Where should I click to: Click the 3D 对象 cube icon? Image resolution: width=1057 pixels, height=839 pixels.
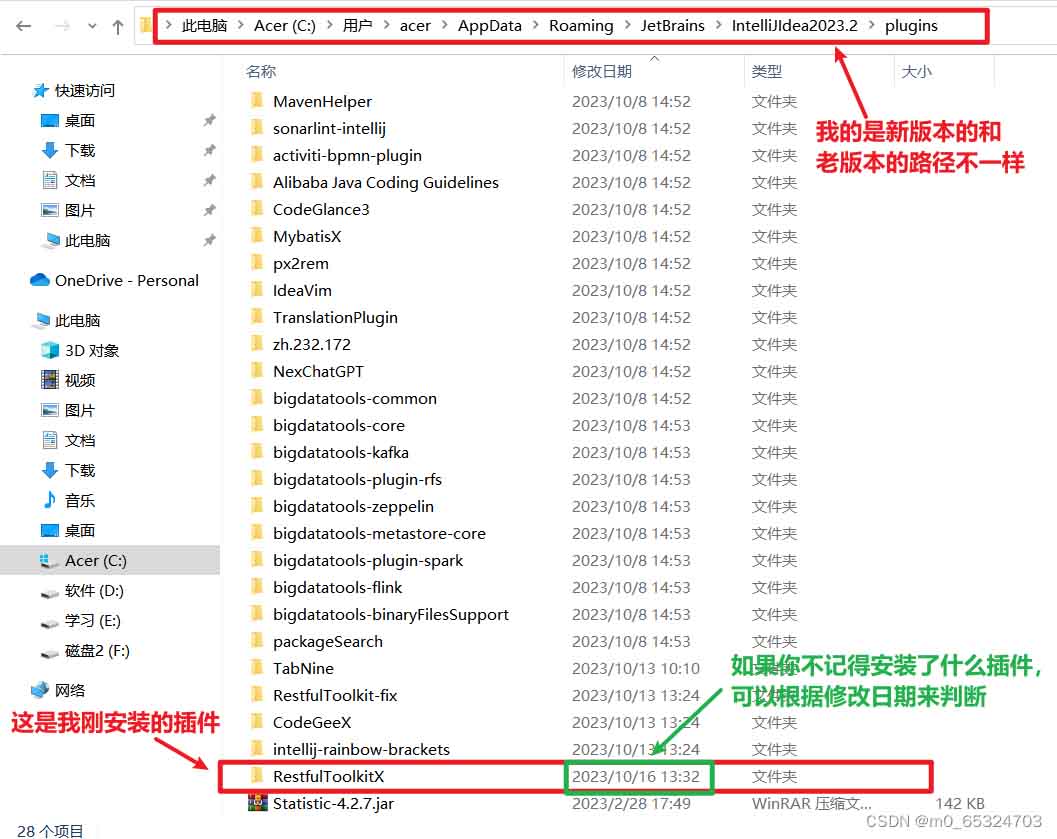pyautogui.click(x=50, y=350)
